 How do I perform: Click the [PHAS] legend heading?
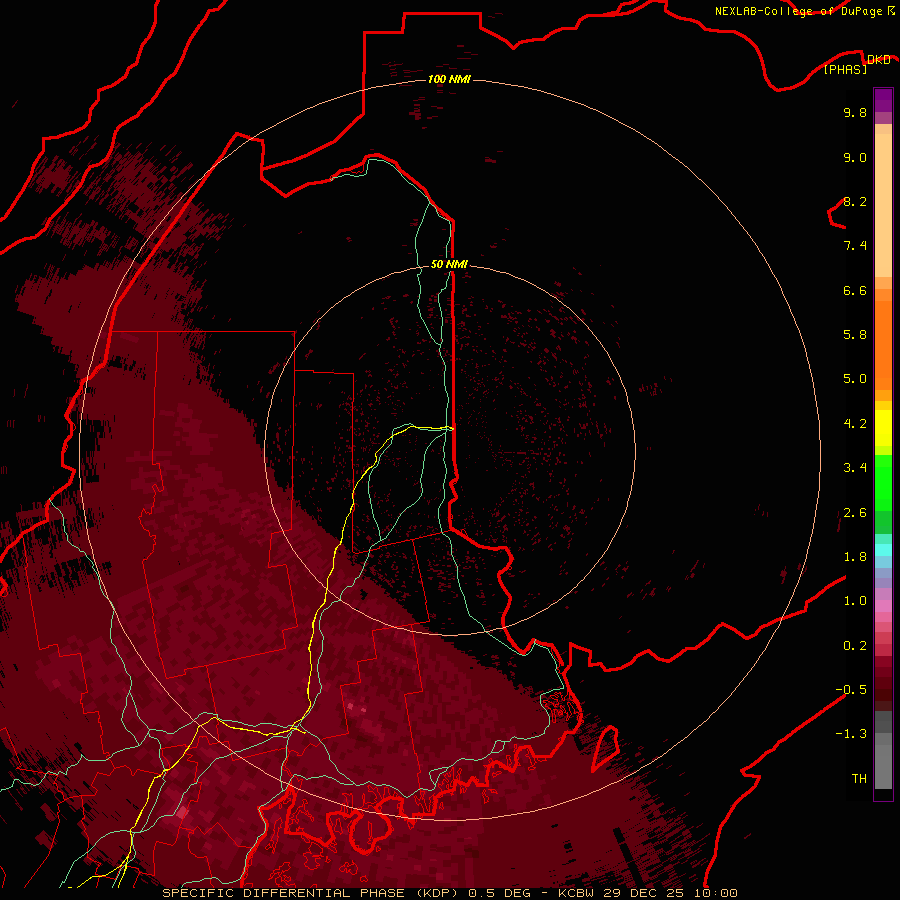[x=845, y=69]
